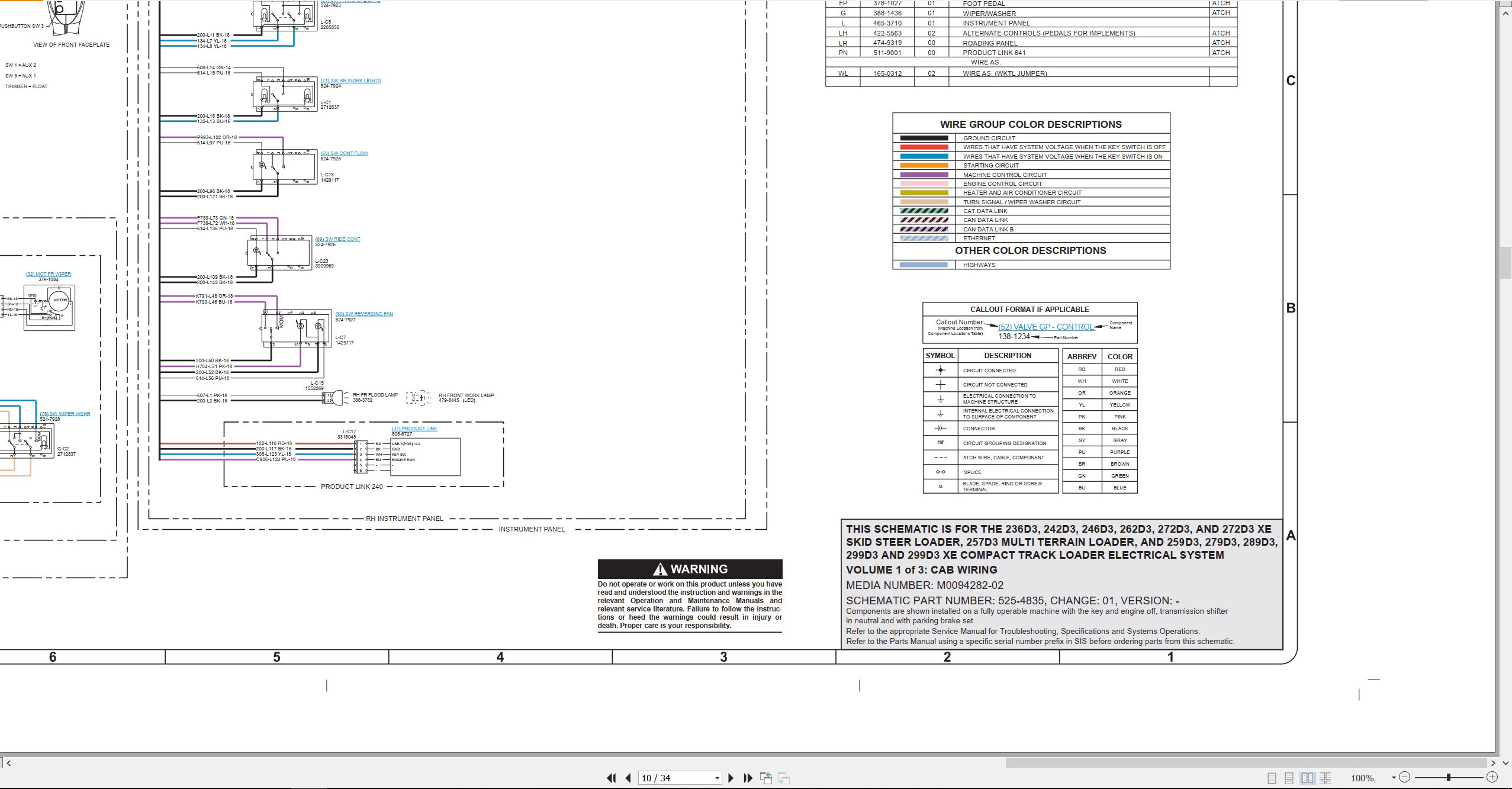Jump to the last page
Viewport: 1512px width, 789px height.
[x=748, y=778]
